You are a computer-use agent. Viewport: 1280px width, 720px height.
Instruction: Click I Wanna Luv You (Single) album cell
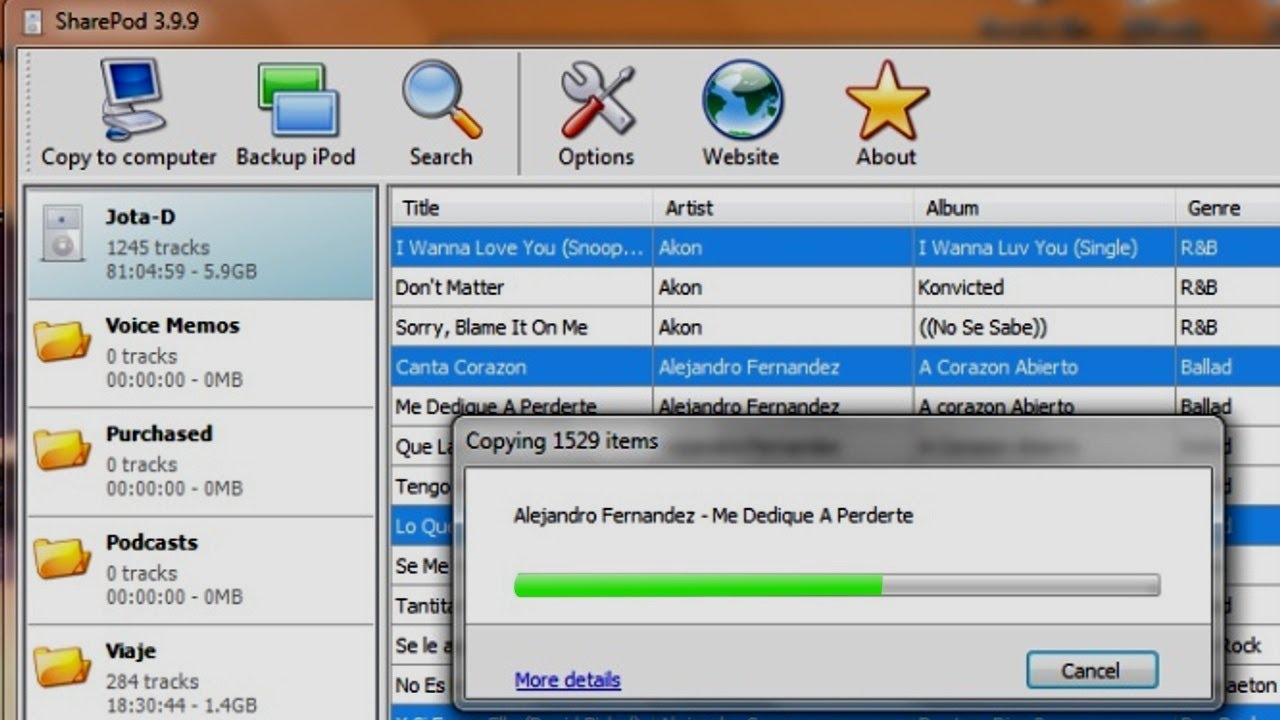pyautogui.click(x=1044, y=248)
